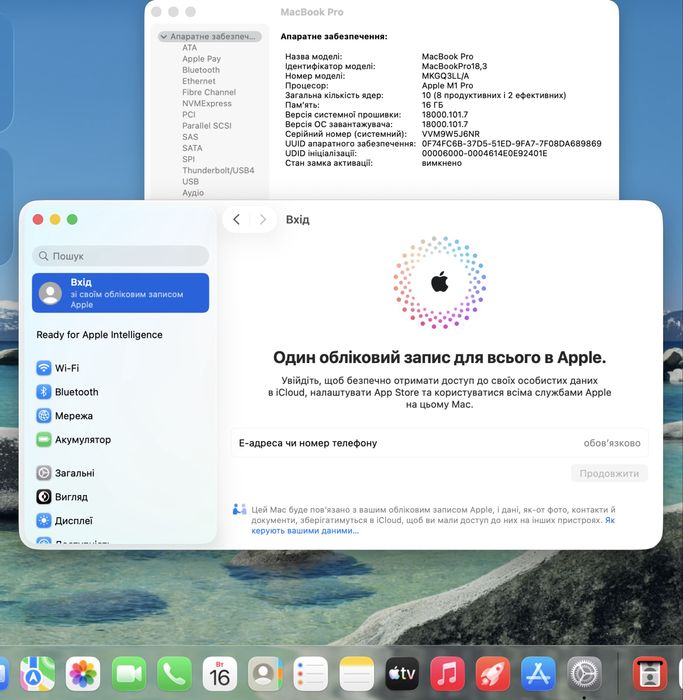
Task: Focus the Е-адреса чи номер телефону field
Action: pos(440,443)
